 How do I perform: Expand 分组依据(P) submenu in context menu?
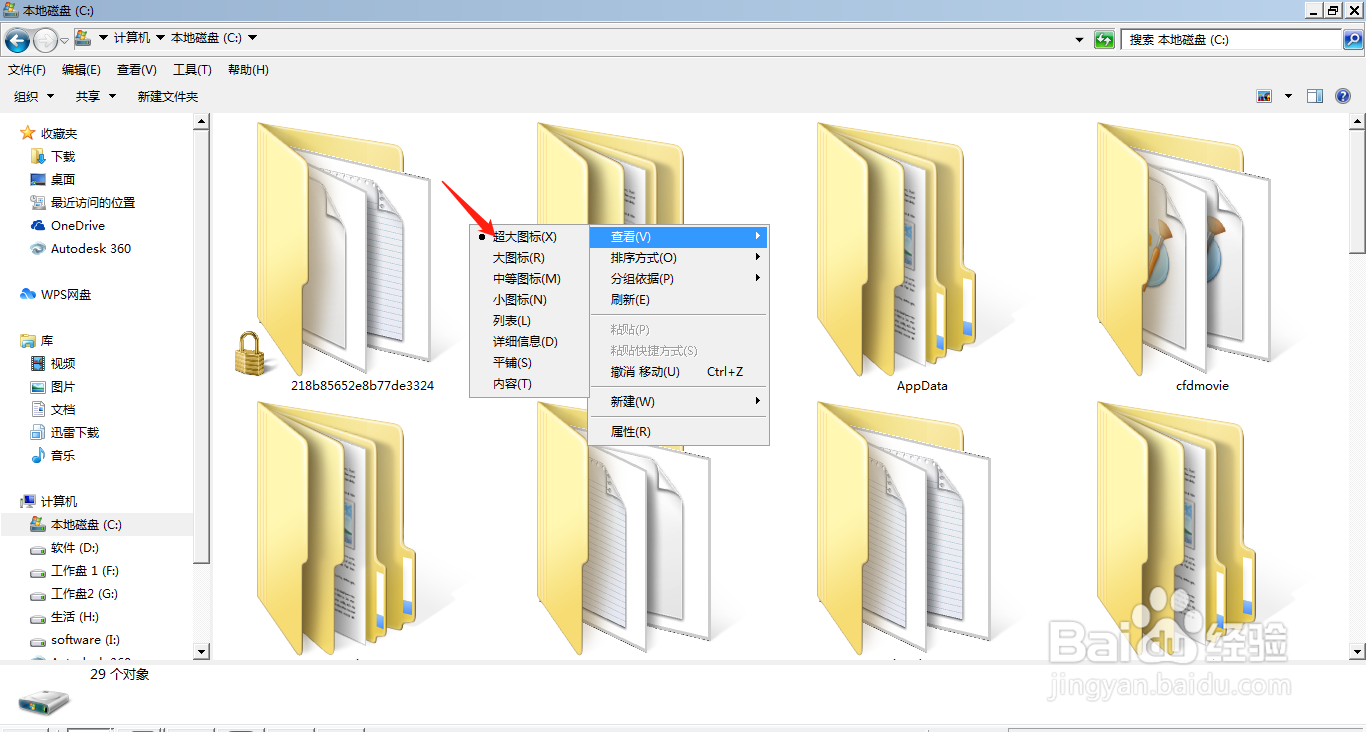pyautogui.click(x=679, y=279)
